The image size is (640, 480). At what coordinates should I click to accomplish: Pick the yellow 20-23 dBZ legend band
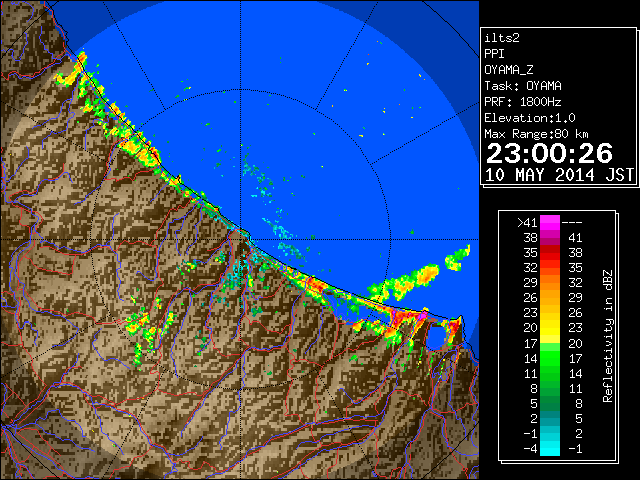[550, 328]
